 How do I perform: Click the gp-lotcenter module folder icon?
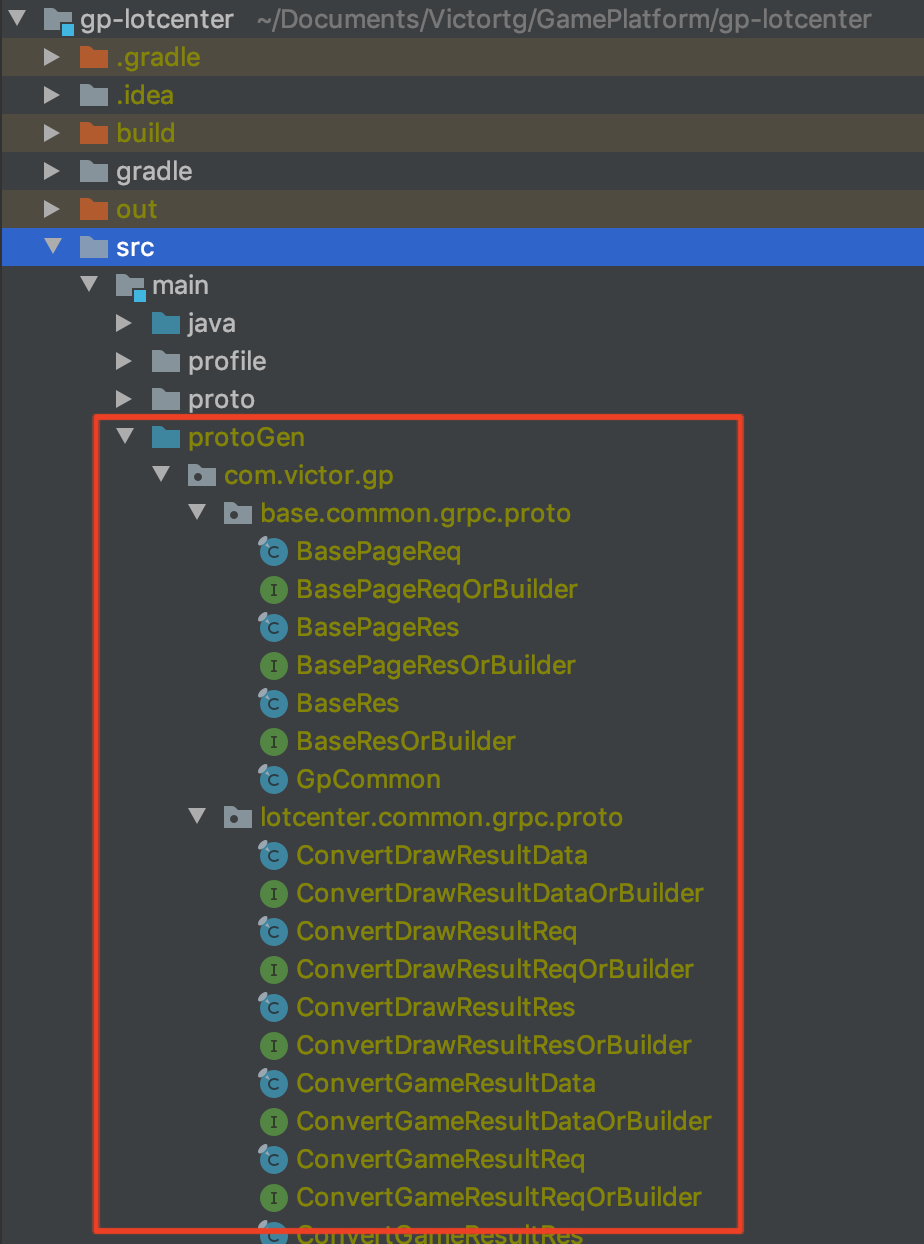(x=59, y=20)
